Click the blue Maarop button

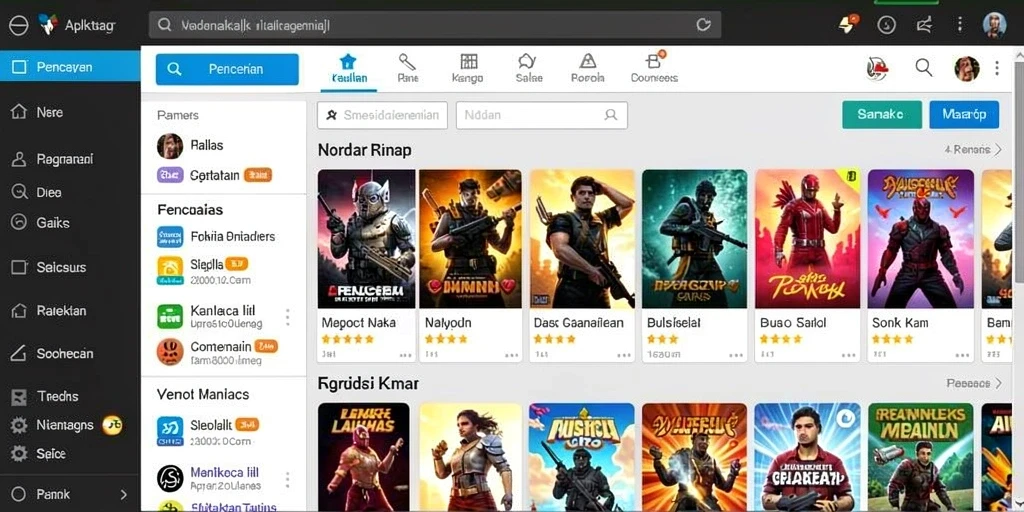pos(964,114)
